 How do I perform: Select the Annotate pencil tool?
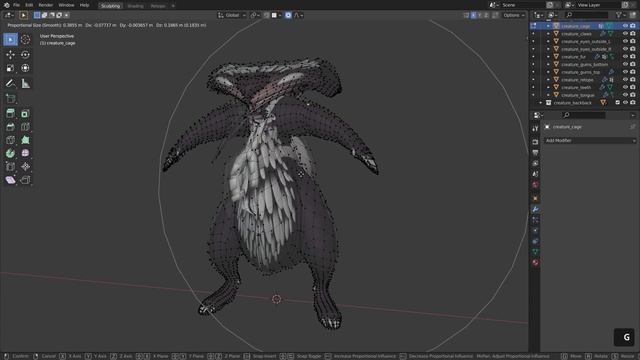click(10, 84)
